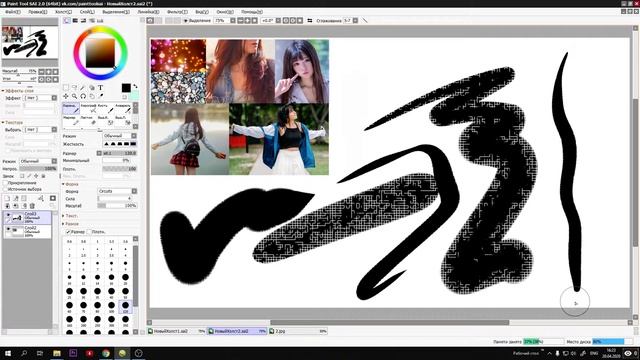Choose the Ластик eraser preset

[88, 120]
